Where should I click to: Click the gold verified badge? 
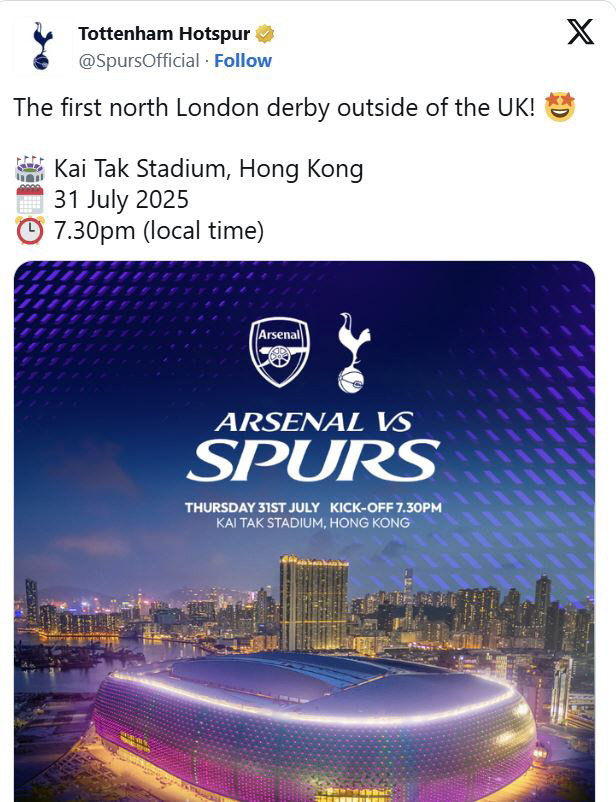point(265,34)
